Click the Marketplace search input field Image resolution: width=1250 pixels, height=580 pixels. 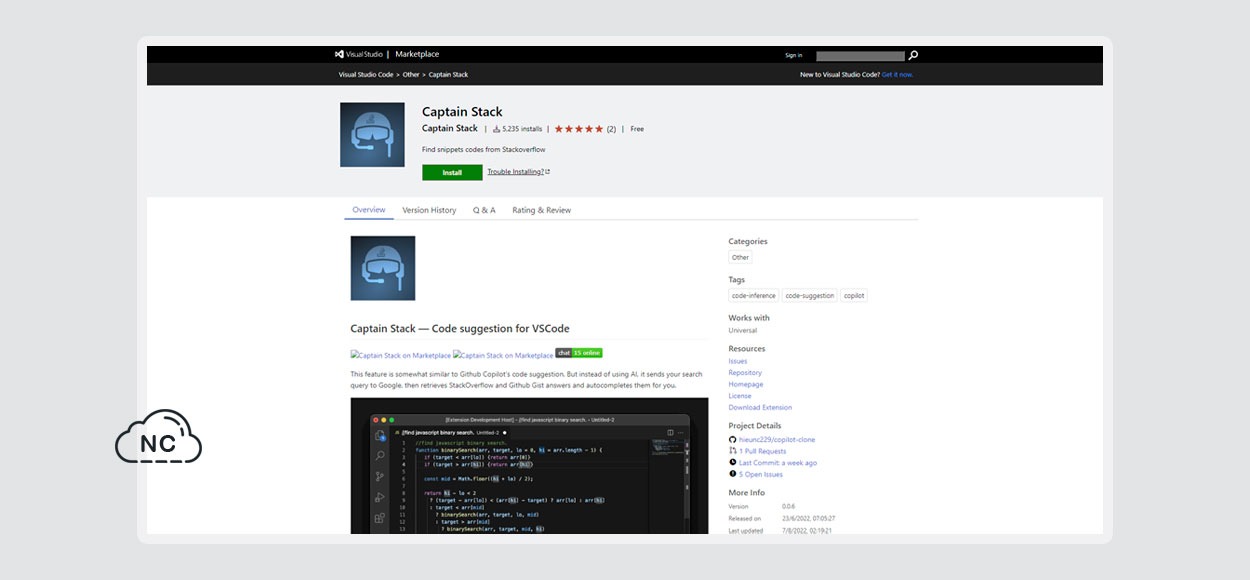coord(860,56)
